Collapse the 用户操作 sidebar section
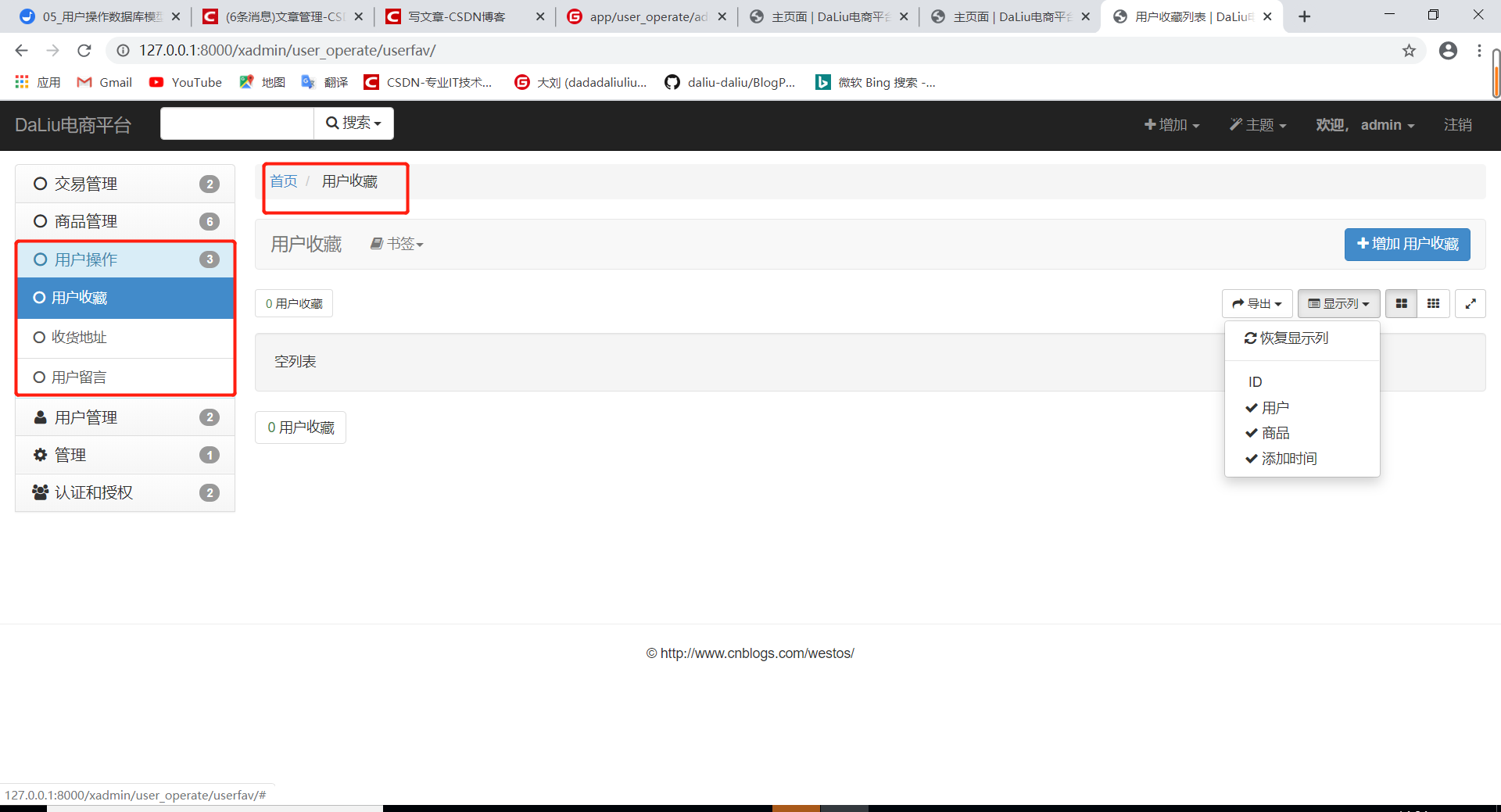Image resolution: width=1501 pixels, height=812 pixels. click(125, 259)
